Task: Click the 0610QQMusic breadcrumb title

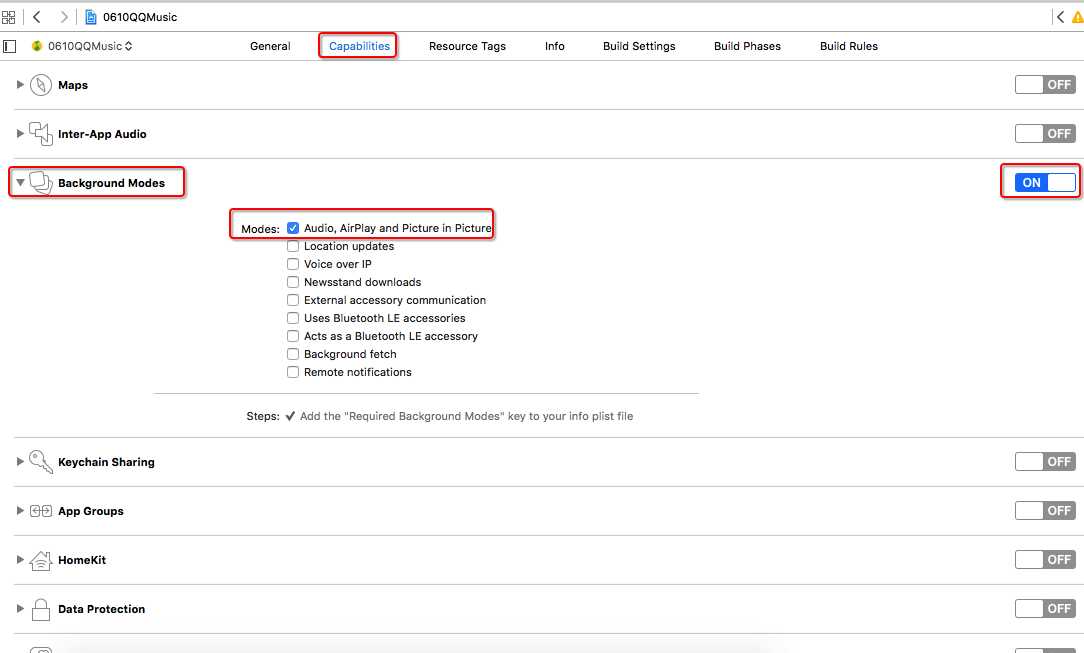Action: click(x=140, y=17)
